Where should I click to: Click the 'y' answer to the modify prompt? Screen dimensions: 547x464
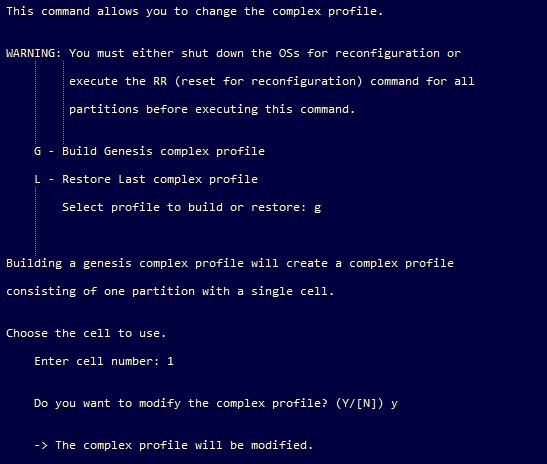(x=394, y=404)
